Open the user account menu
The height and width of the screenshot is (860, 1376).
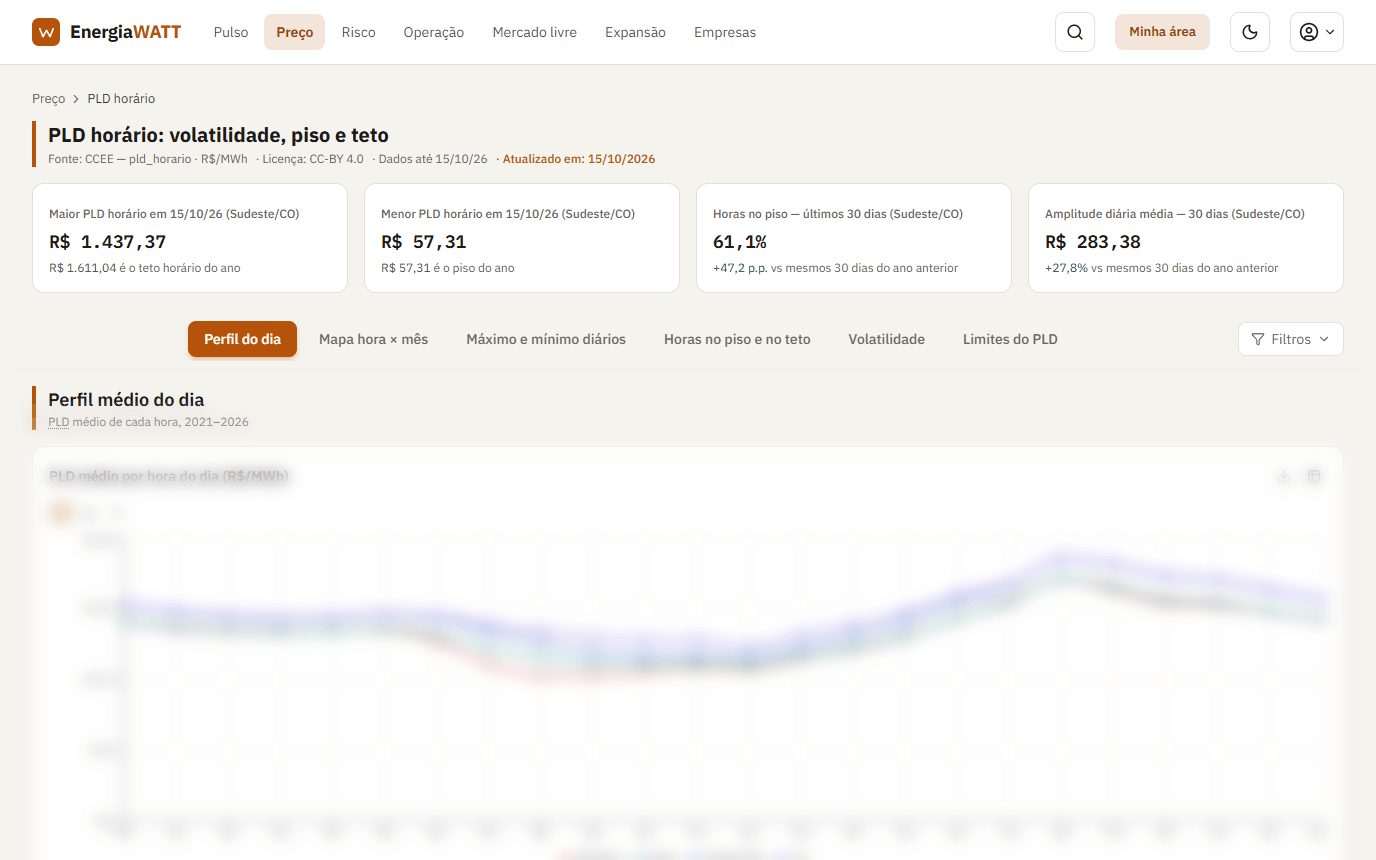[x=1317, y=32]
